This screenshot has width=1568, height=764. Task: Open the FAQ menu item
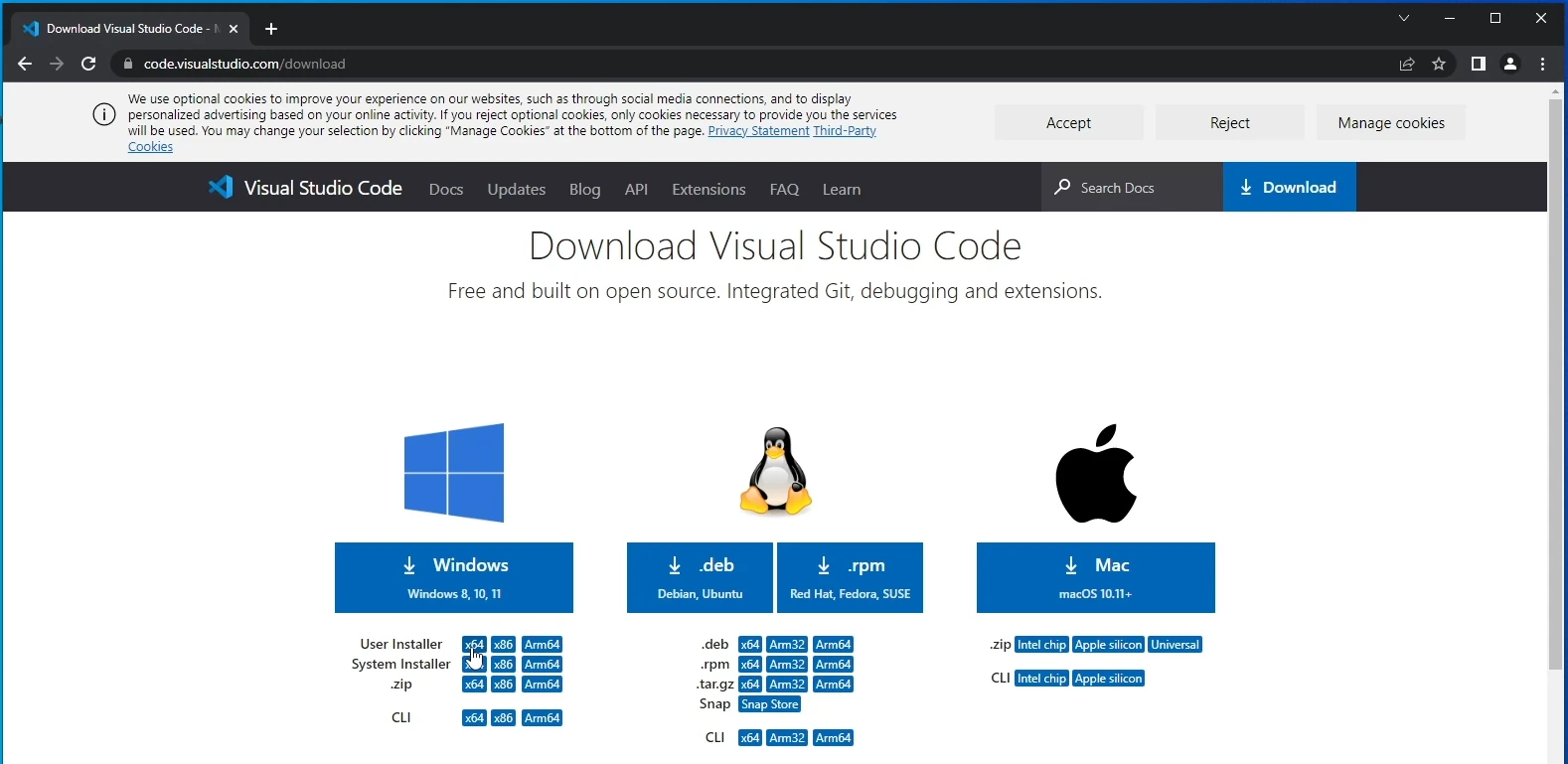(x=784, y=189)
